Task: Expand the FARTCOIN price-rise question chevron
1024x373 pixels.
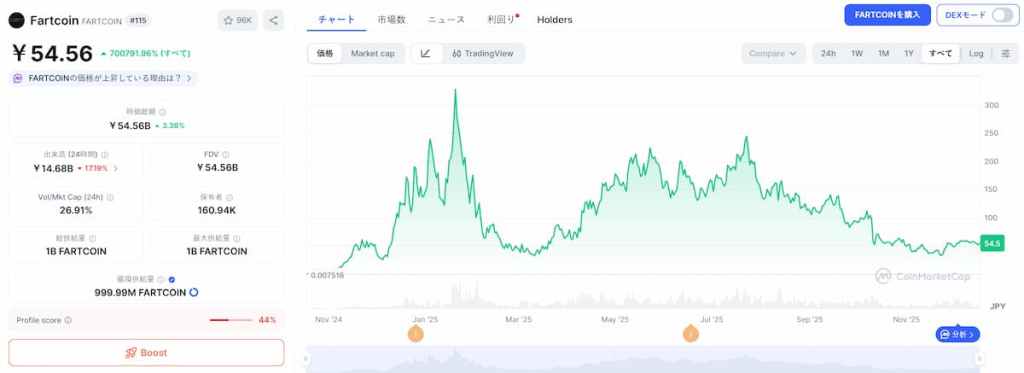Action: (x=189, y=78)
